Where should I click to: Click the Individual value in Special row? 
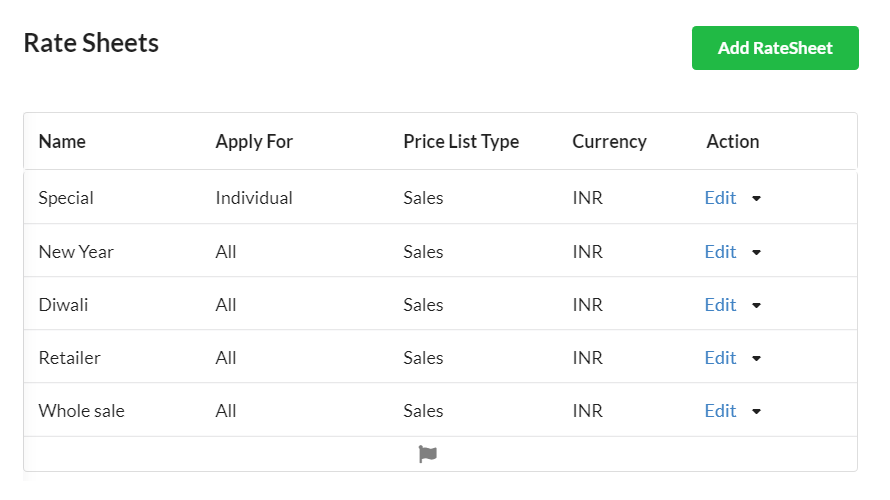coord(254,198)
